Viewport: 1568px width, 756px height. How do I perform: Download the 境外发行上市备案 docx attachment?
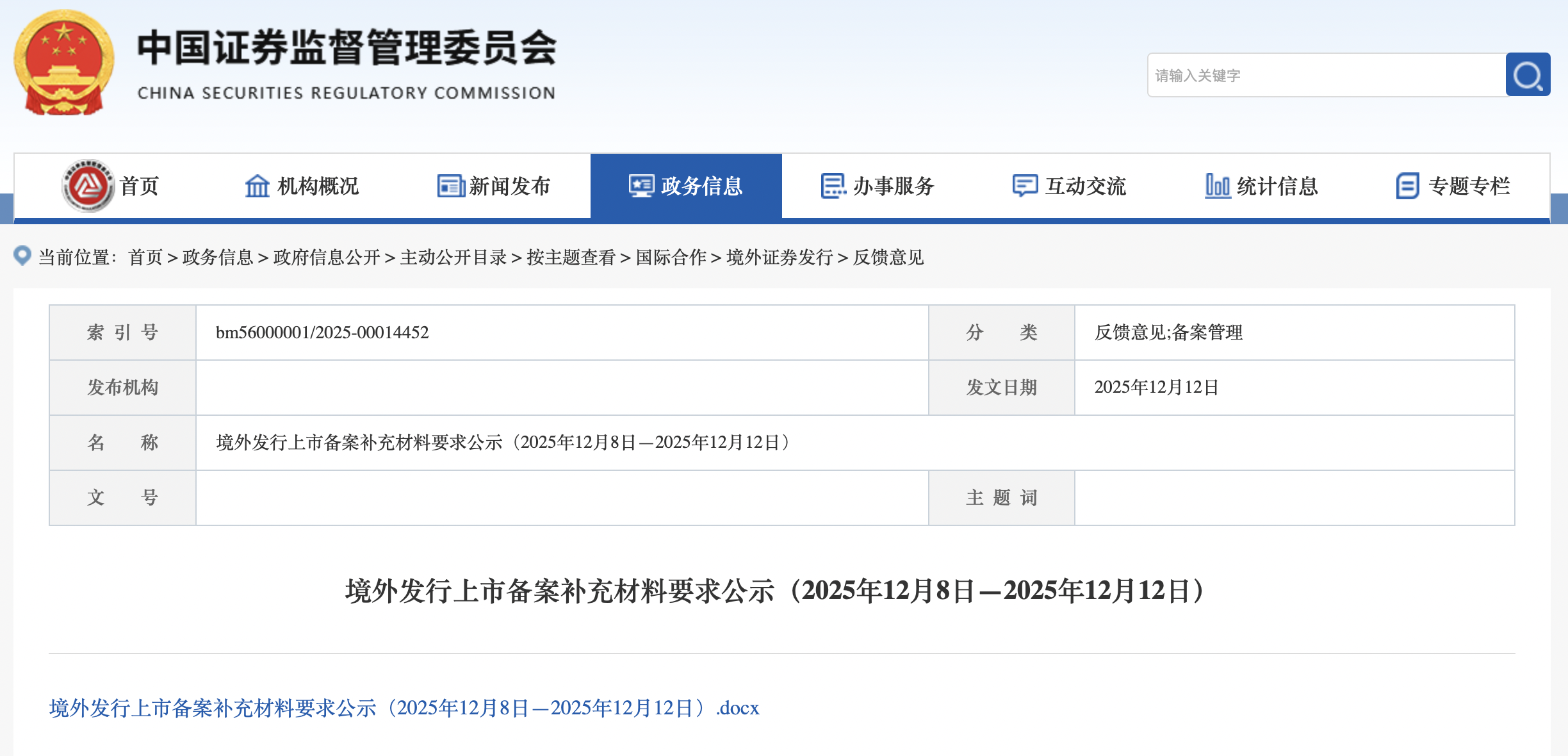pyautogui.click(x=404, y=708)
